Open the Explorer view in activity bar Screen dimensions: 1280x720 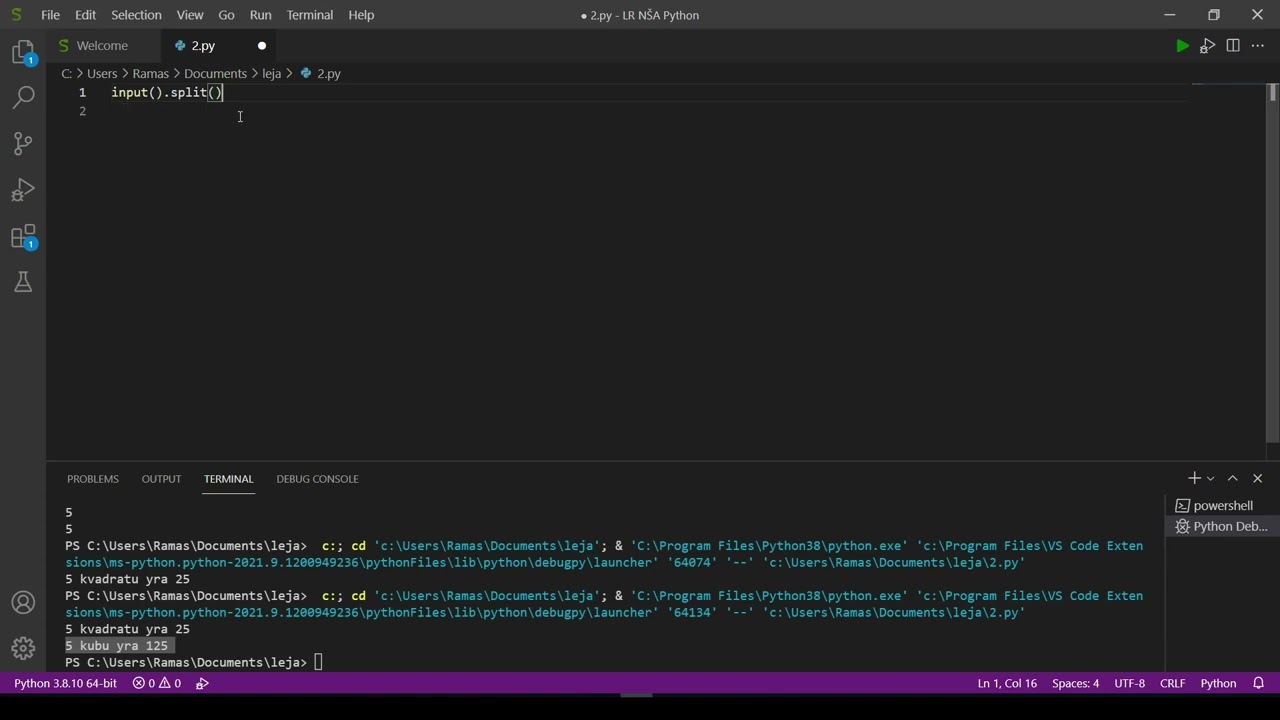[x=23, y=52]
